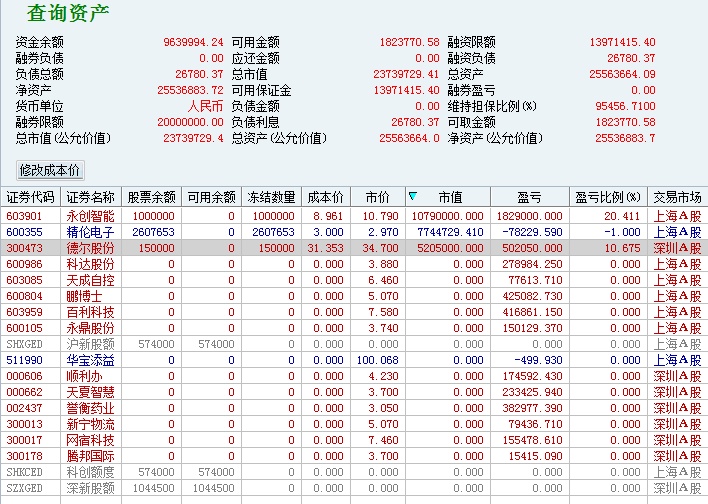Click the 股票余额 column header

point(151,197)
